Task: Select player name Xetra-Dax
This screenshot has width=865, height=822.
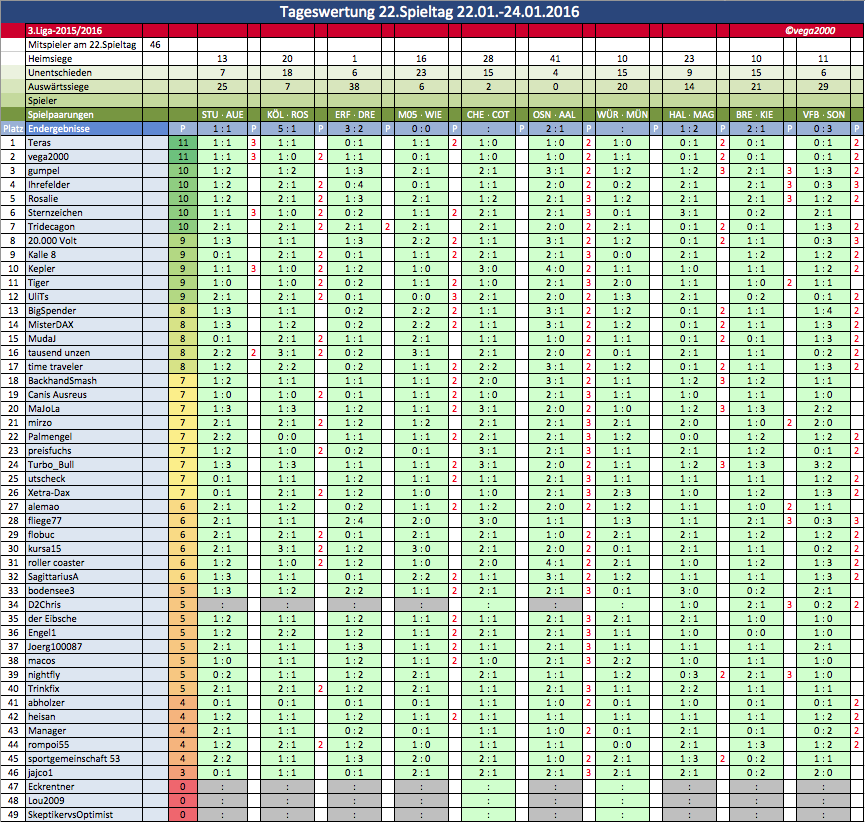Action: (49, 493)
